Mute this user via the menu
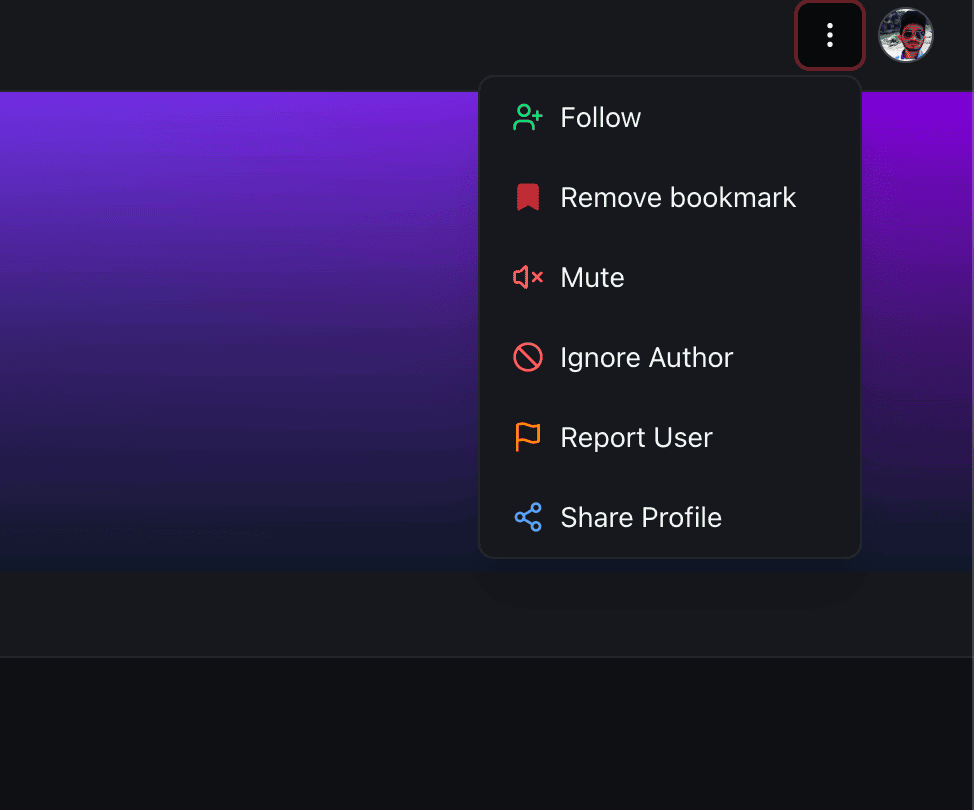974x810 pixels. [670, 278]
